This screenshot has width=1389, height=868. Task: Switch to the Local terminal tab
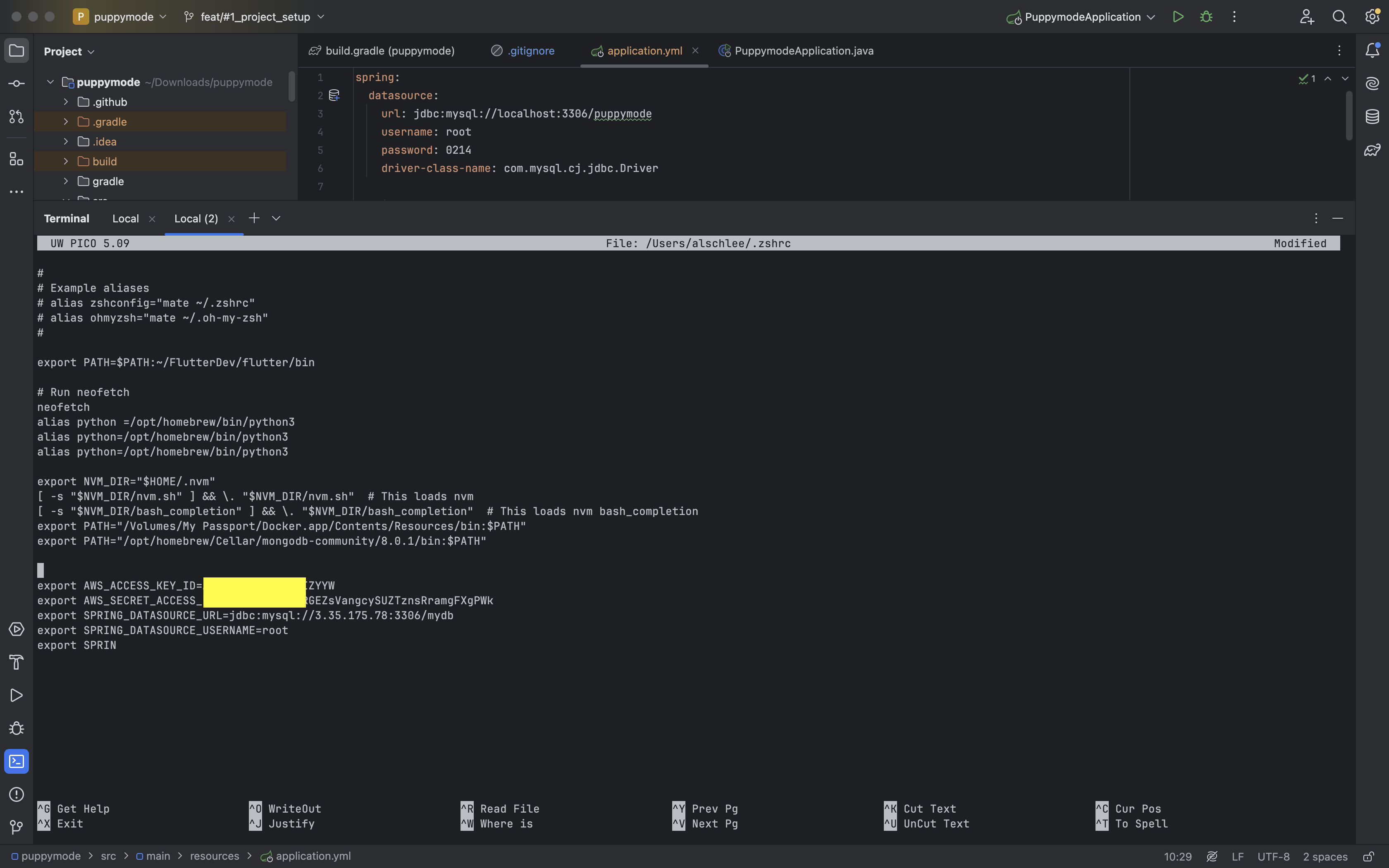point(125,219)
